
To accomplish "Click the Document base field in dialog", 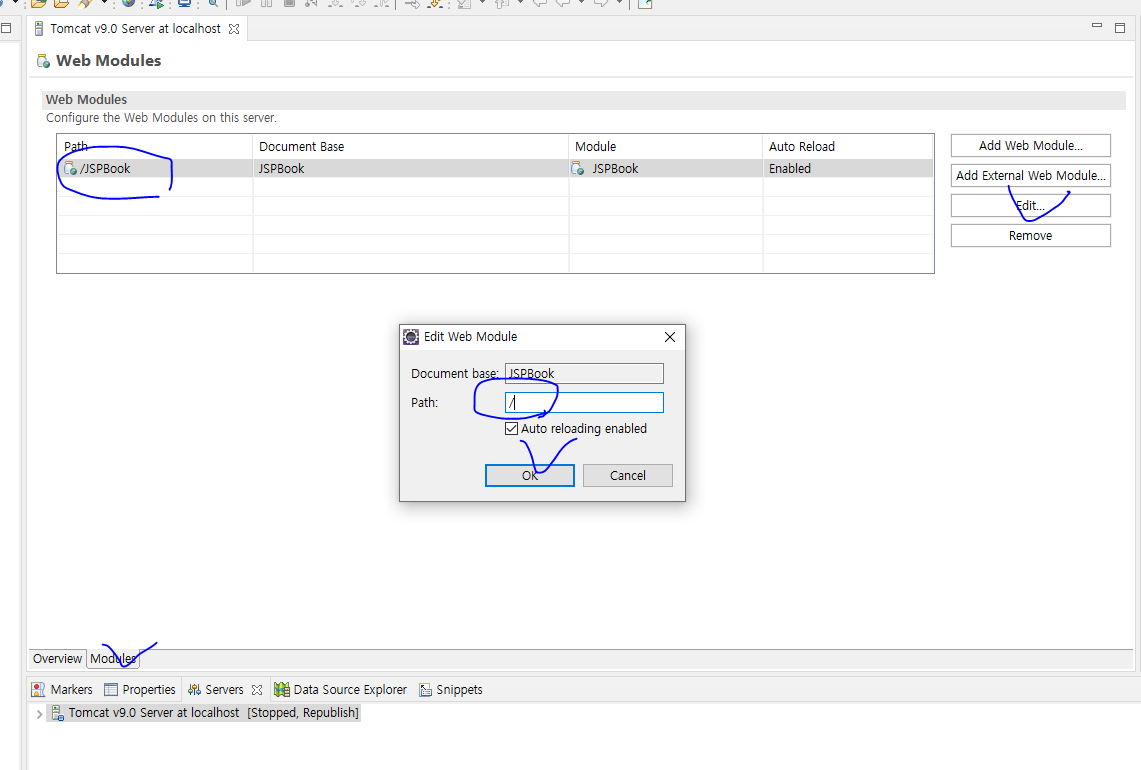I will pyautogui.click(x=584, y=373).
